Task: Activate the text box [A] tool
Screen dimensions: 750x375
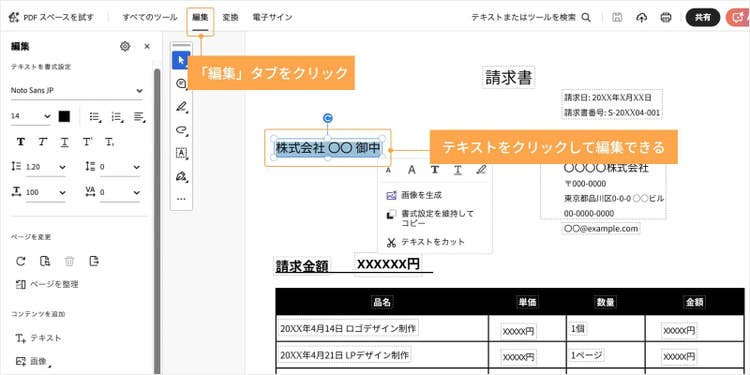Action: coord(181,153)
